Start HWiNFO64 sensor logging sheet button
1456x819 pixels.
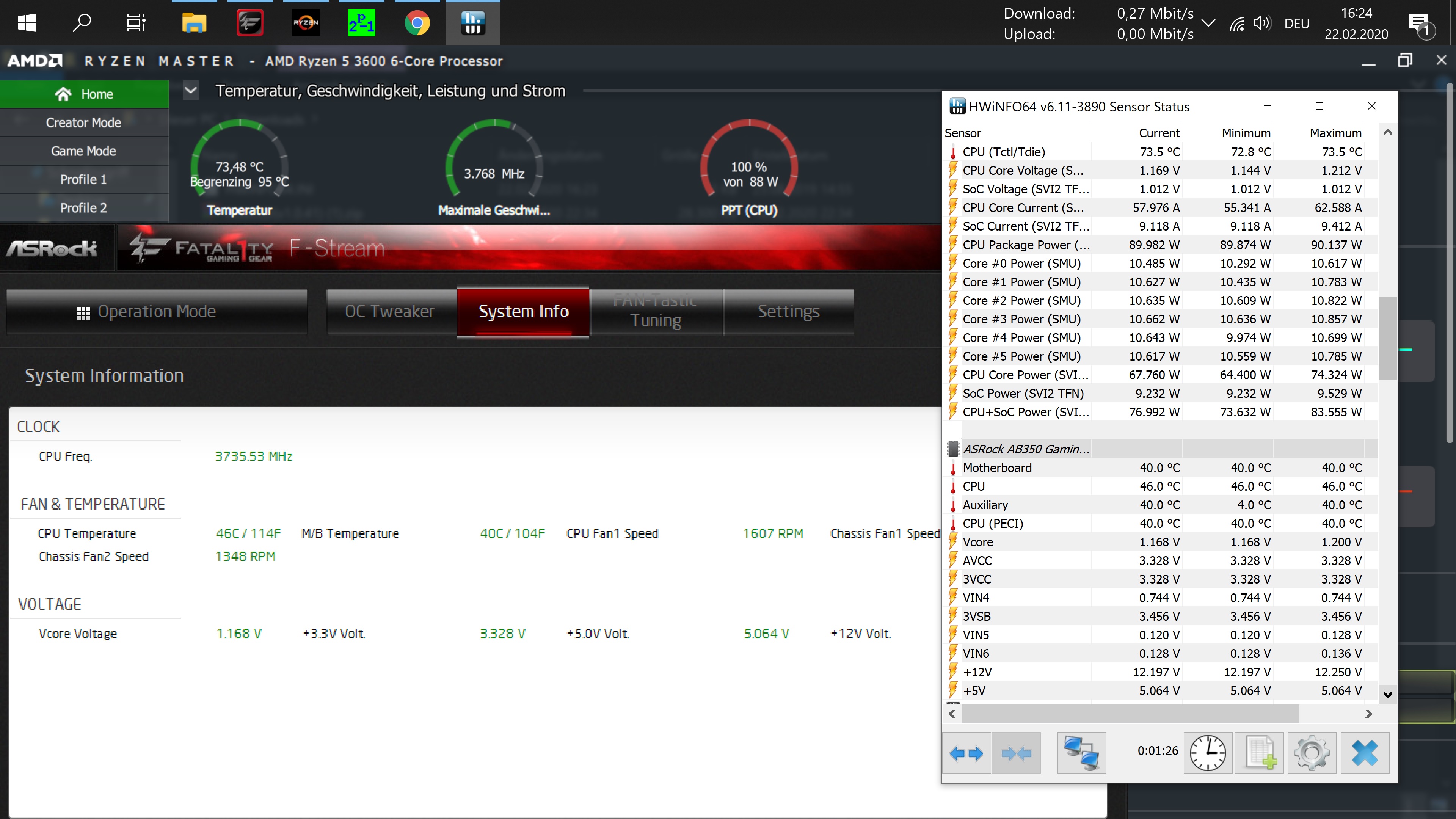click(x=1259, y=753)
